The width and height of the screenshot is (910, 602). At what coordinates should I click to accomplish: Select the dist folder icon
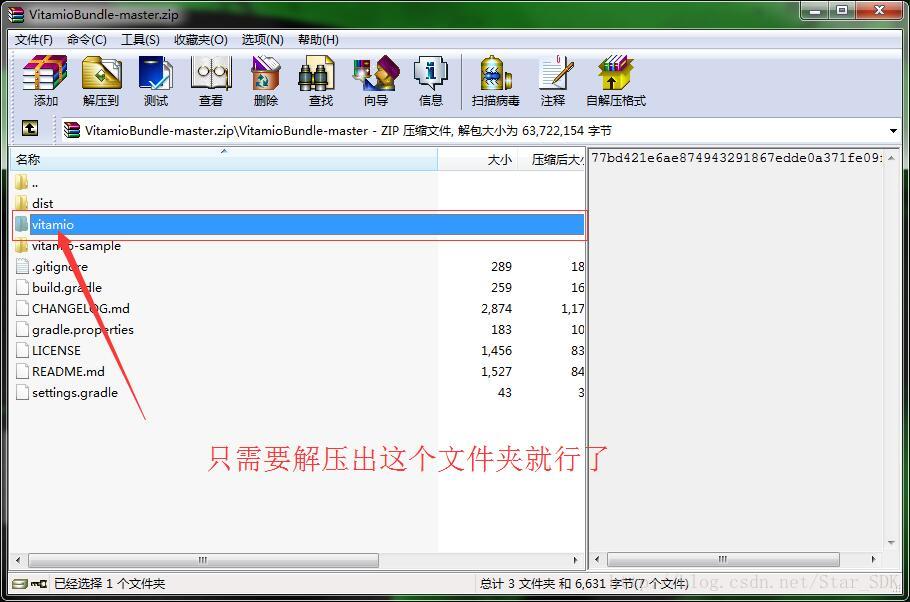pyautogui.click(x=21, y=203)
